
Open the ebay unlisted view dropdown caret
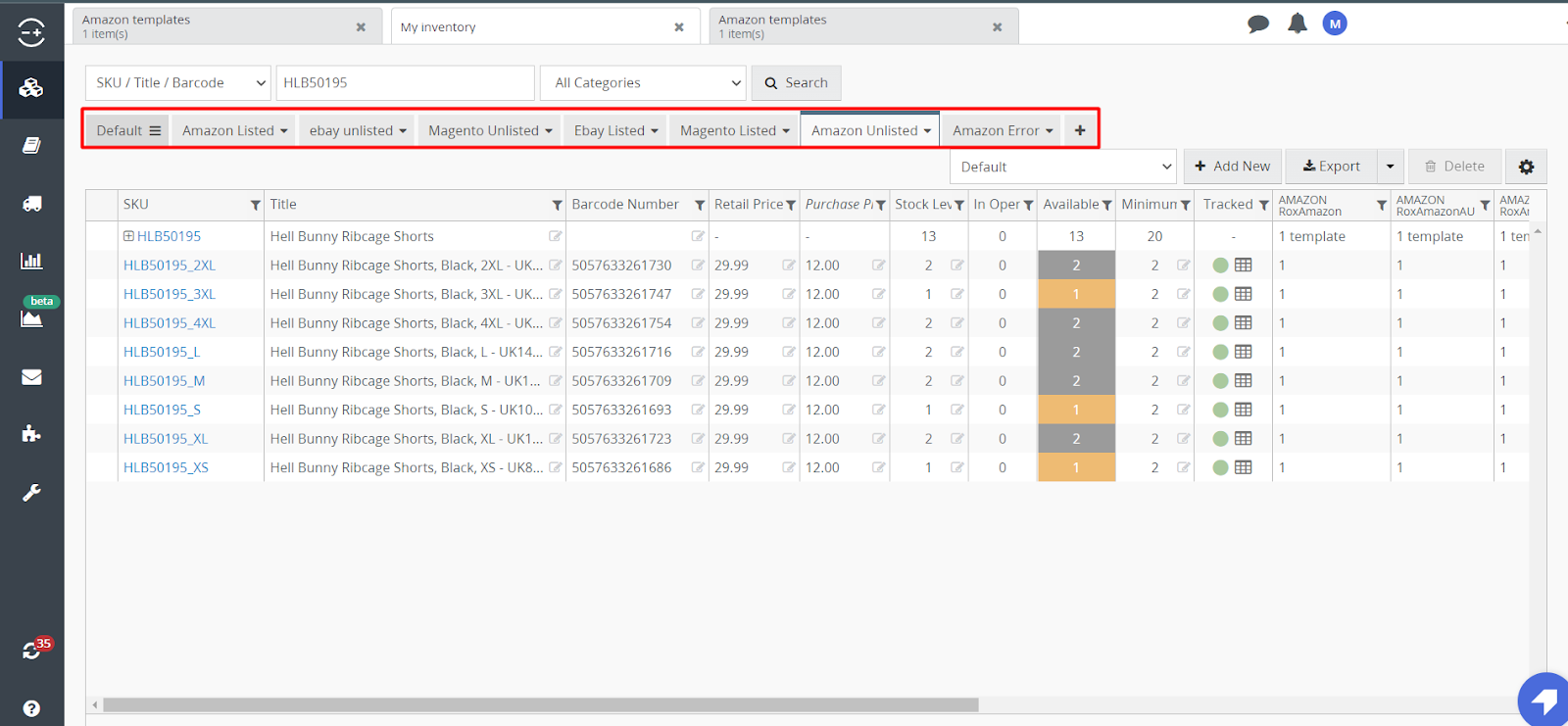[x=403, y=131]
